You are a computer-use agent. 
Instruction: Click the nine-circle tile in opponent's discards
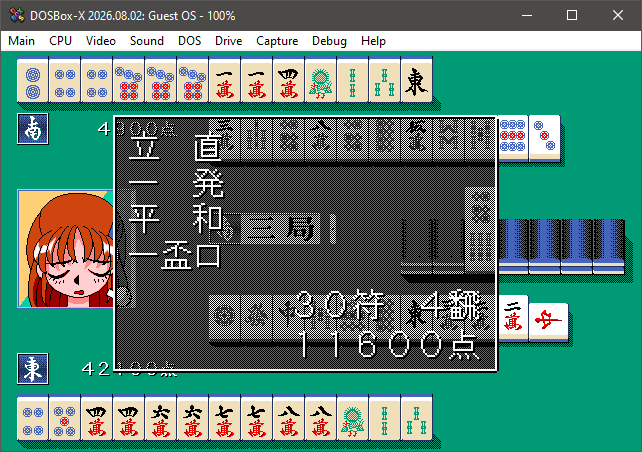(x=513, y=138)
